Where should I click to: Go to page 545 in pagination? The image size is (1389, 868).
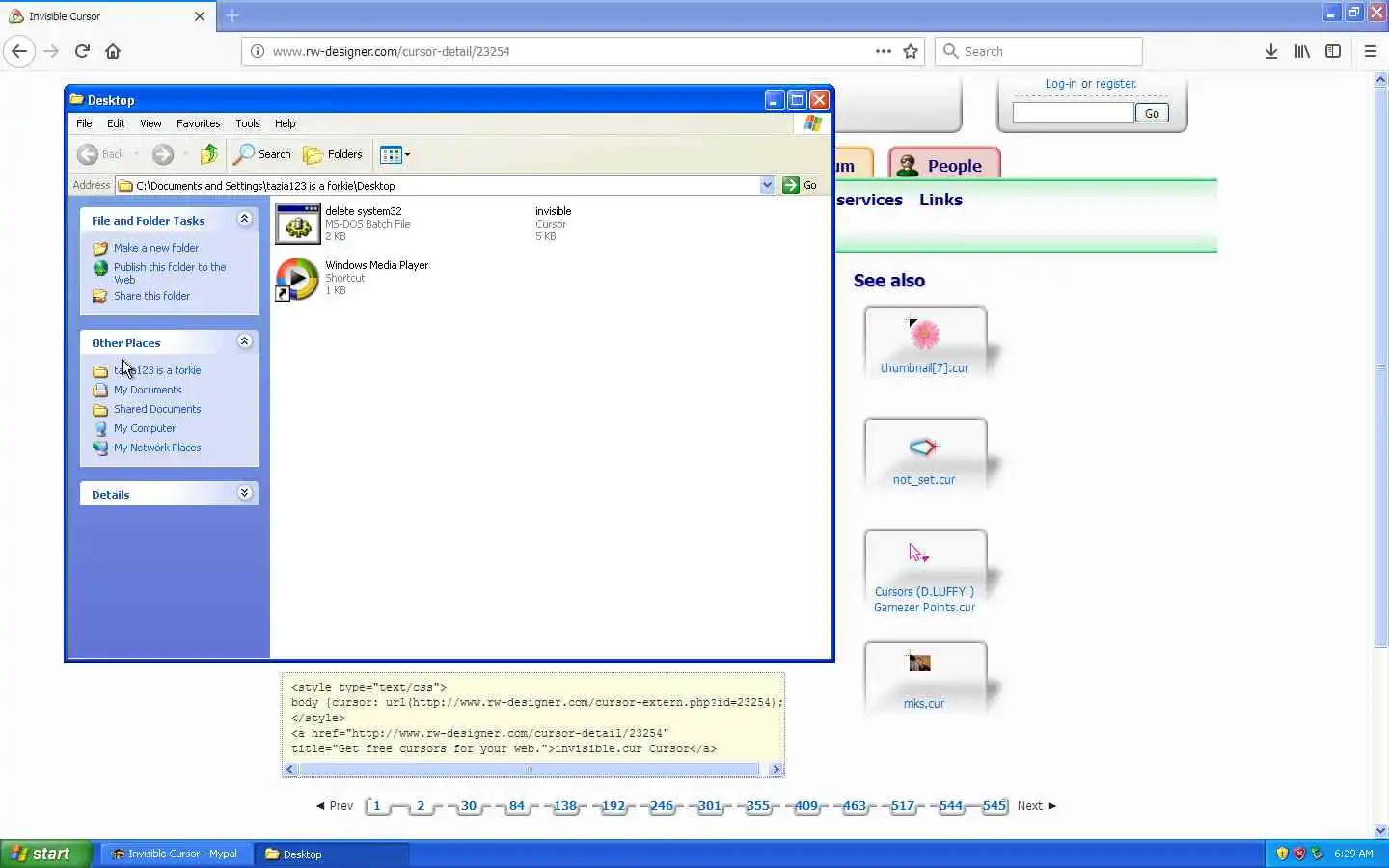pos(994,806)
